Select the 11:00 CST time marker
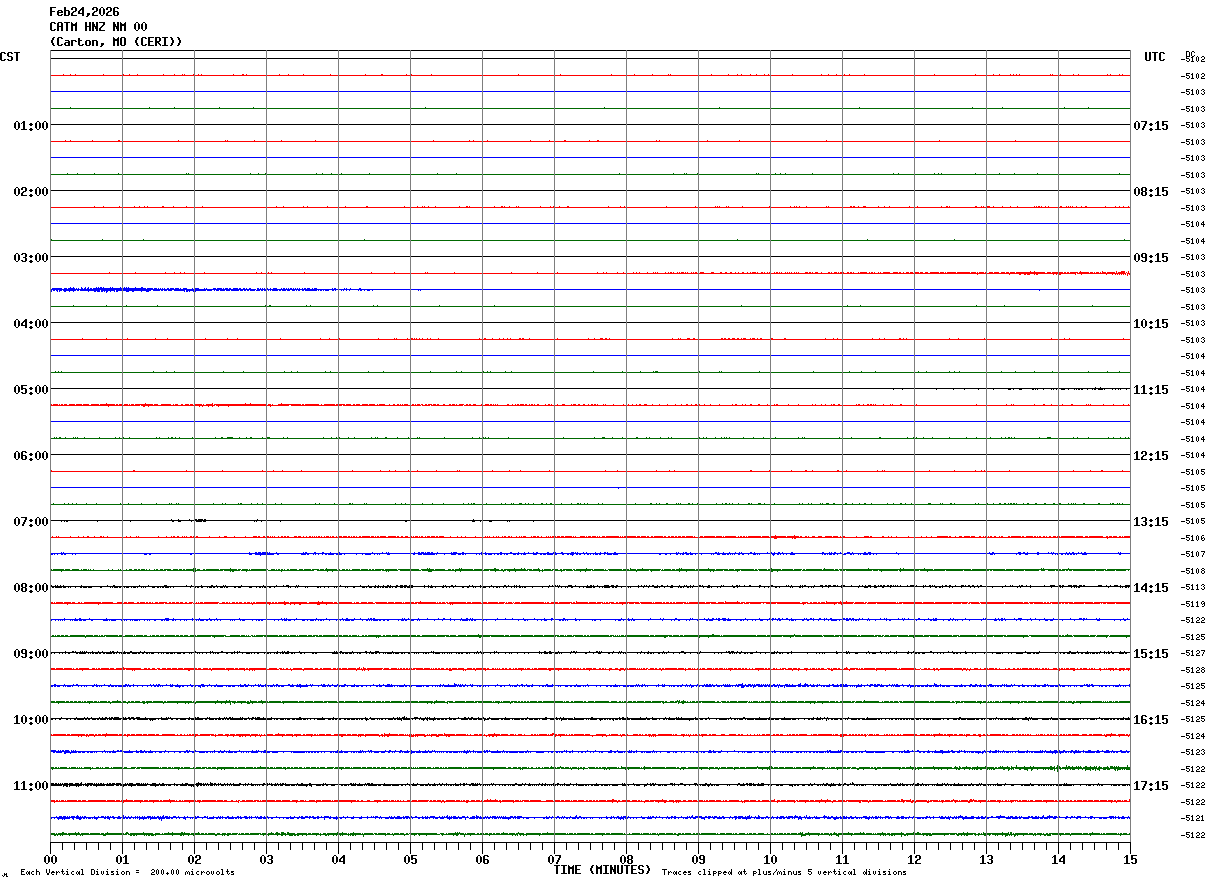This screenshot has width=1210, height=886. pyautogui.click(x=31, y=786)
